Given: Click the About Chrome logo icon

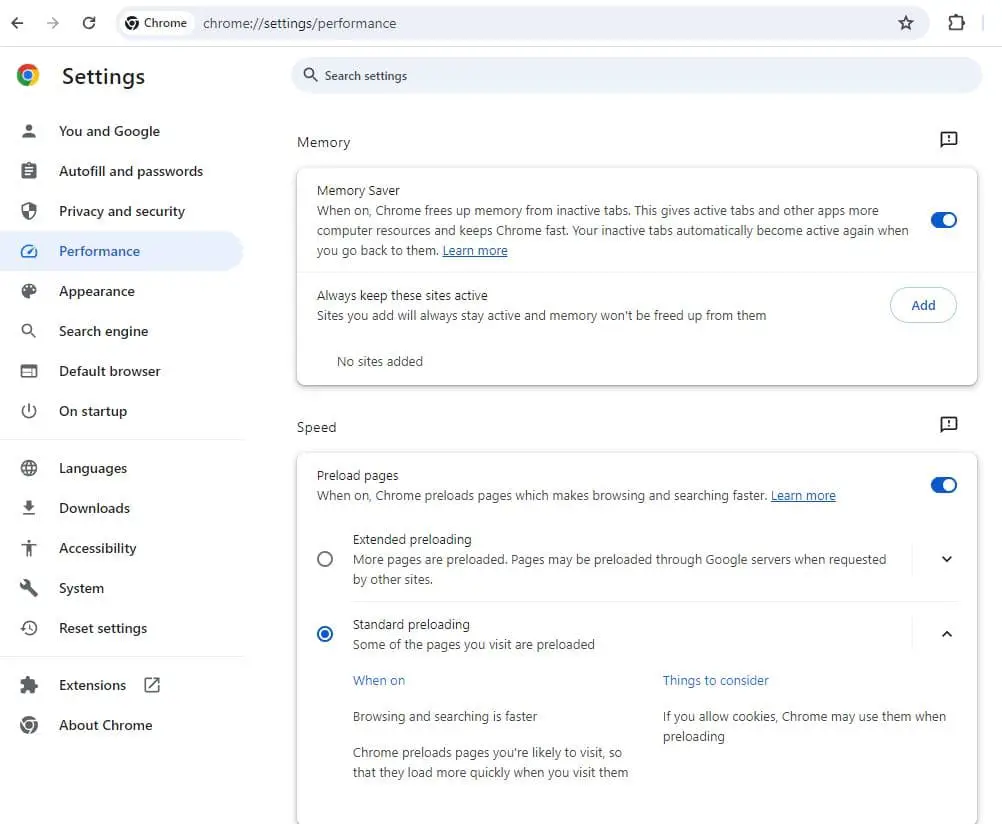Looking at the screenshot, I should 29,725.
